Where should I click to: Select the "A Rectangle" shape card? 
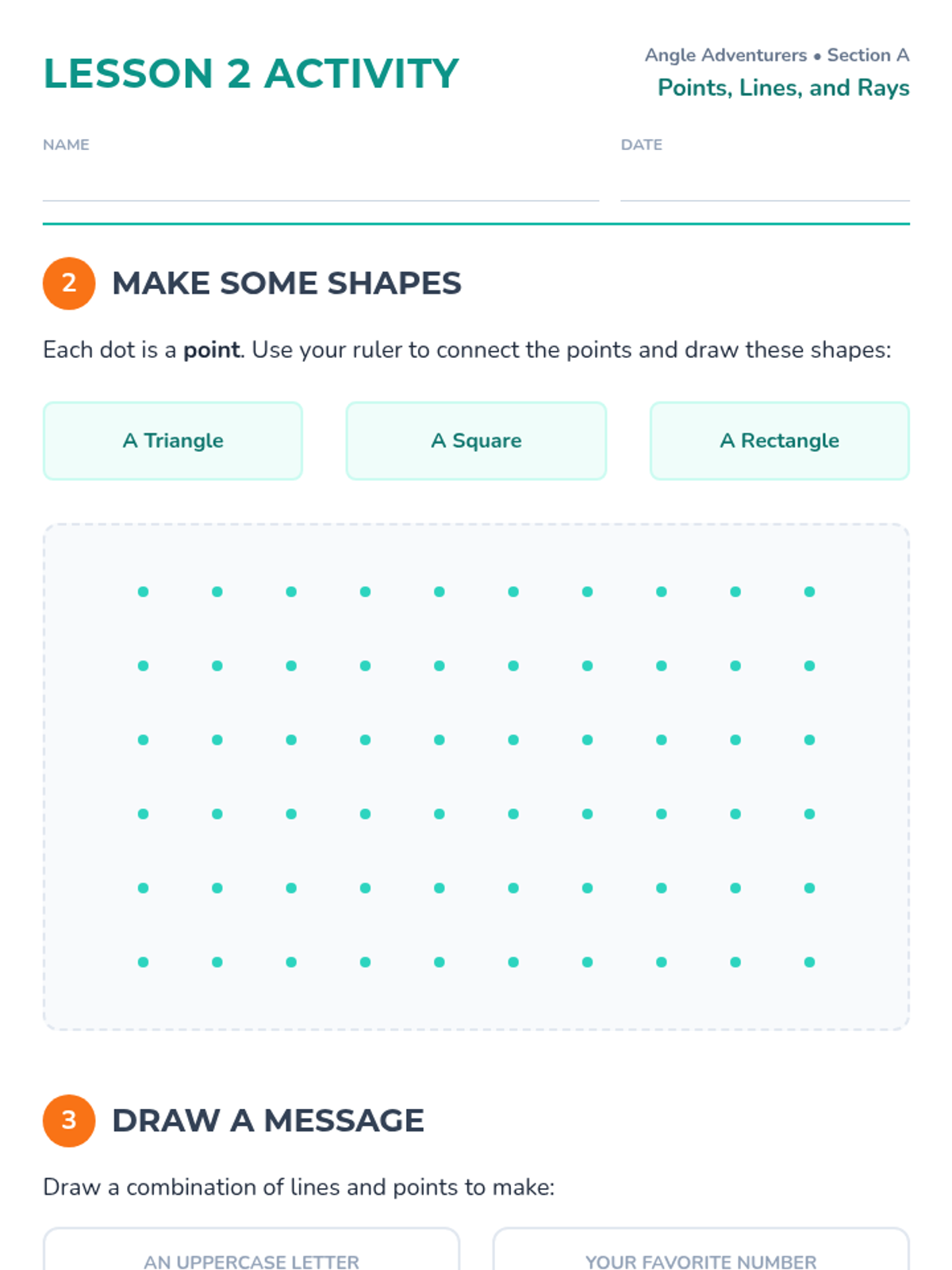click(x=779, y=441)
